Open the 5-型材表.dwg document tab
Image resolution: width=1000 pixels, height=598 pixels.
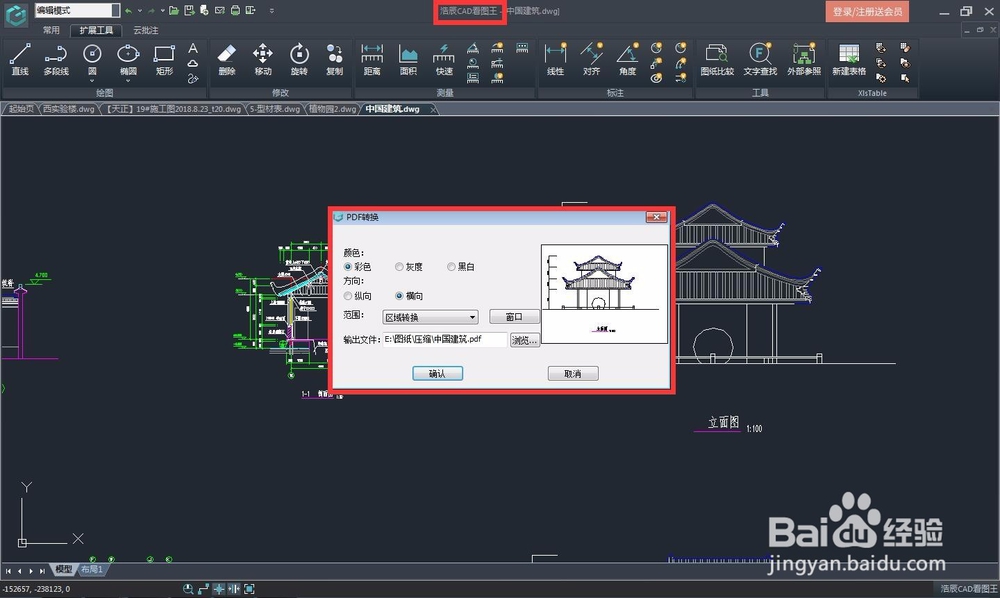coord(275,109)
